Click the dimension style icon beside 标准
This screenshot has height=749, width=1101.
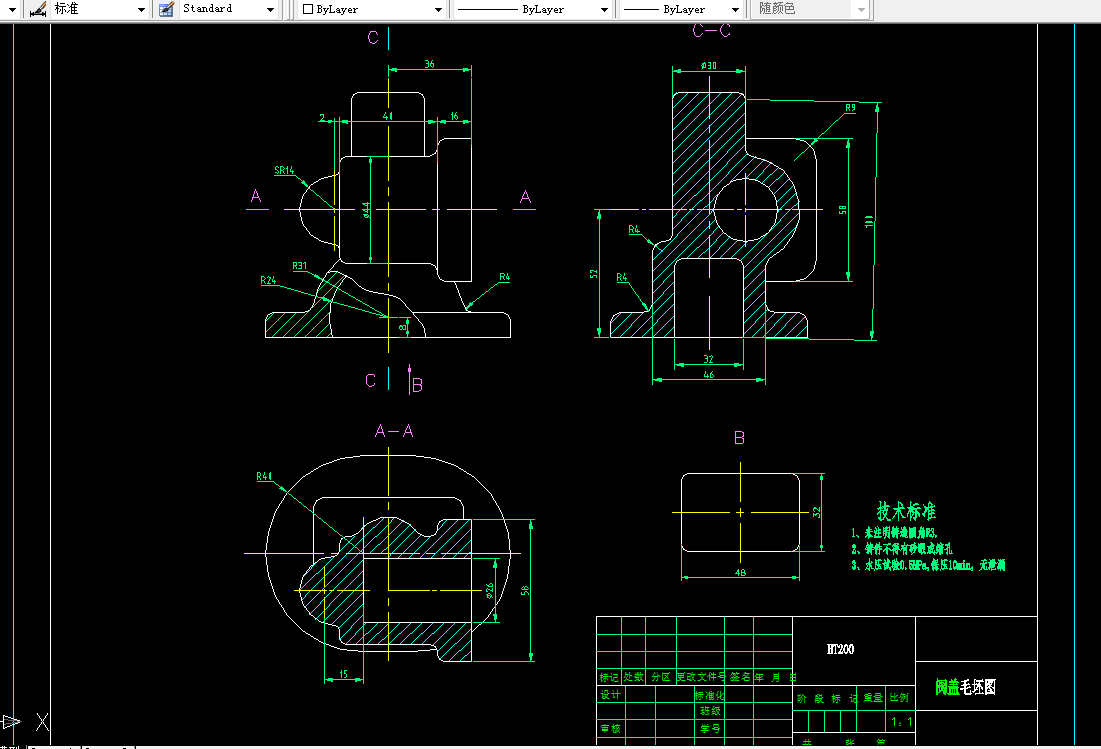point(38,9)
